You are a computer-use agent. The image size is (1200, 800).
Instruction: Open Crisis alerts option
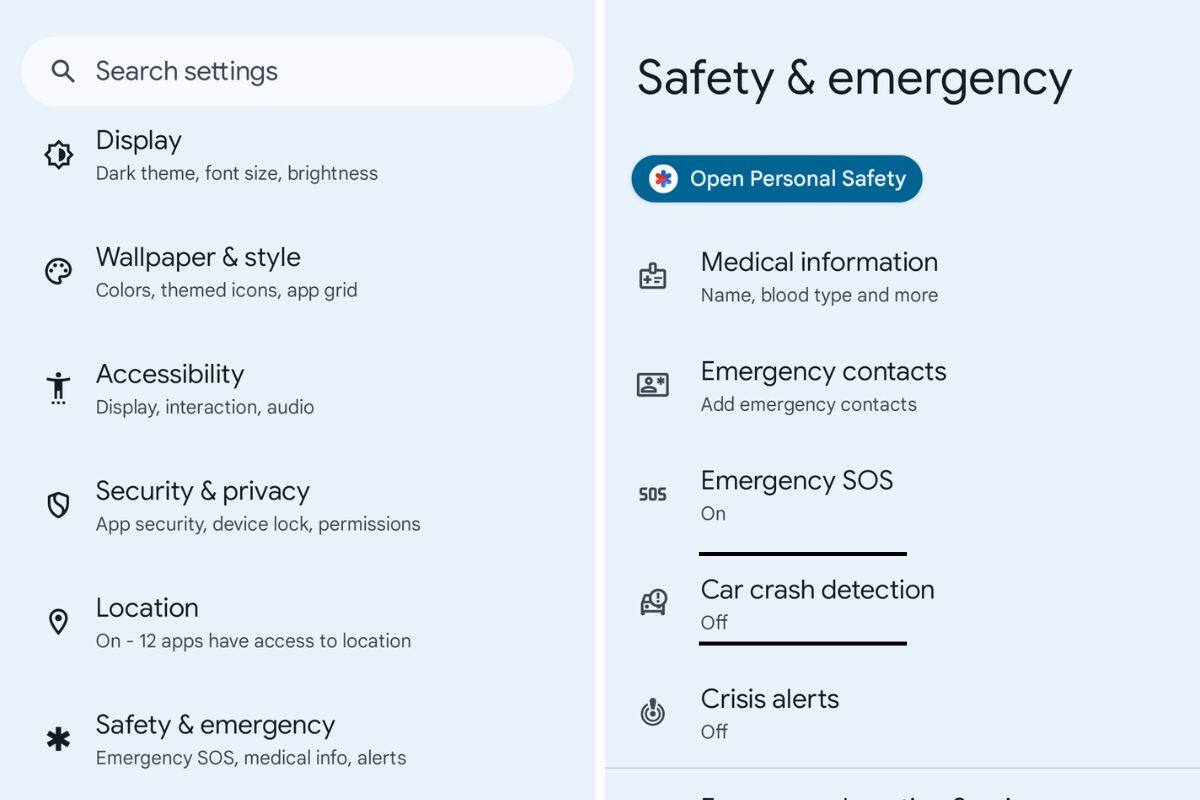[900, 713]
